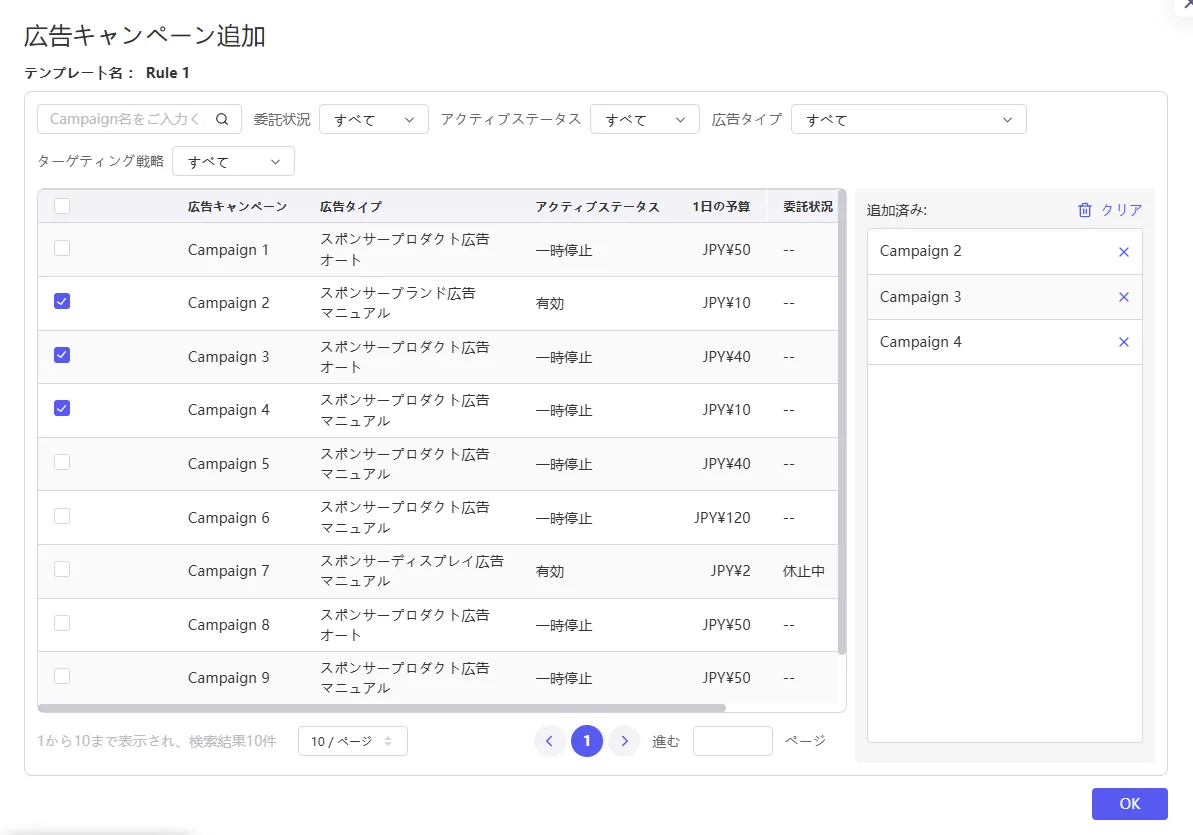Click Campaign 9 name in table

click(x=228, y=677)
